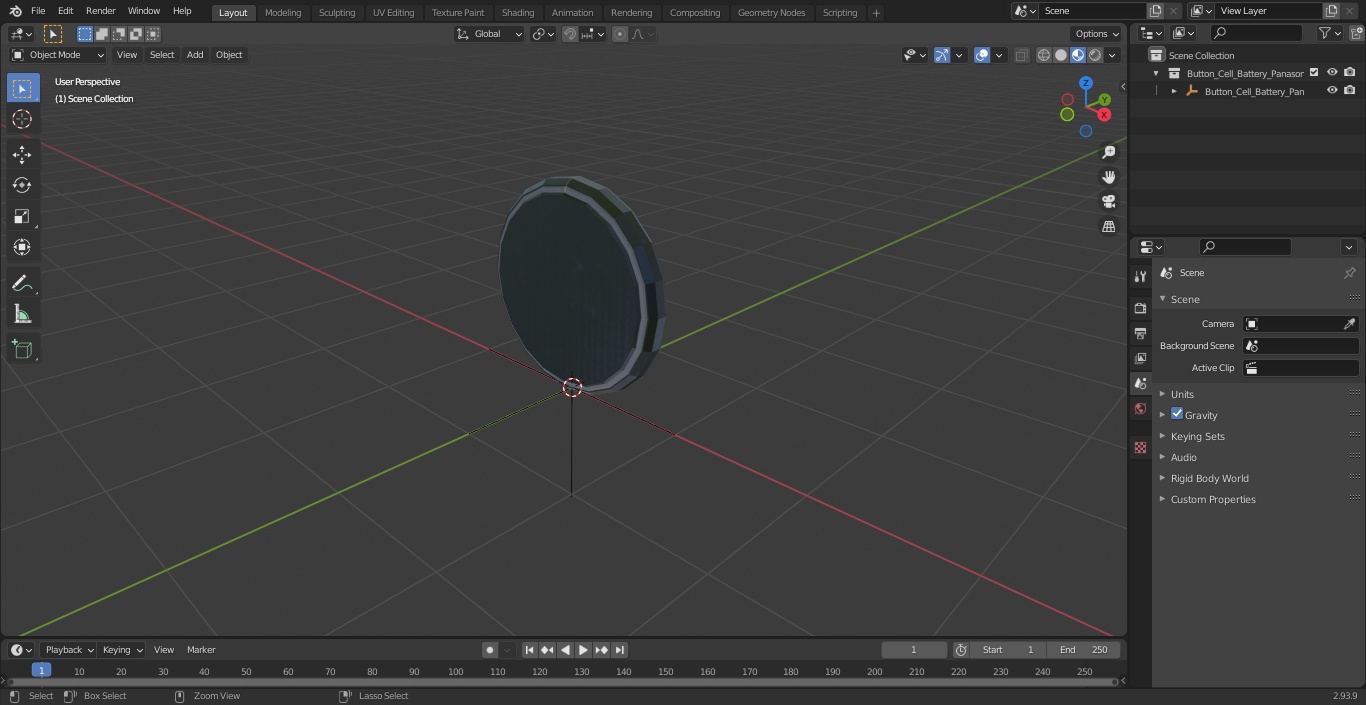The height and width of the screenshot is (705, 1366).
Task: Open the File menu
Action: pos(38,11)
